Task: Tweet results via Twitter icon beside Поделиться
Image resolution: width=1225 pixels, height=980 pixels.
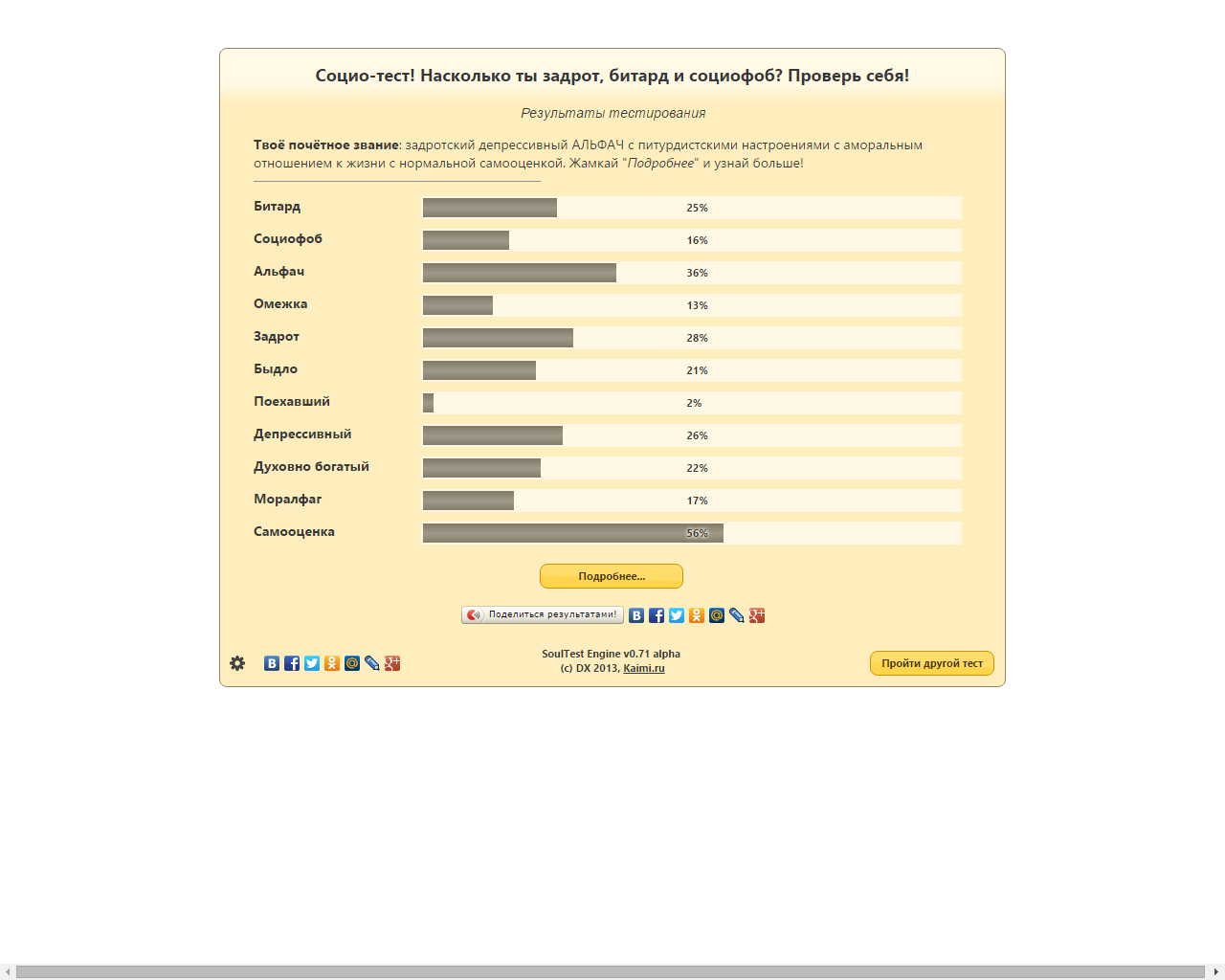Action: click(x=677, y=615)
